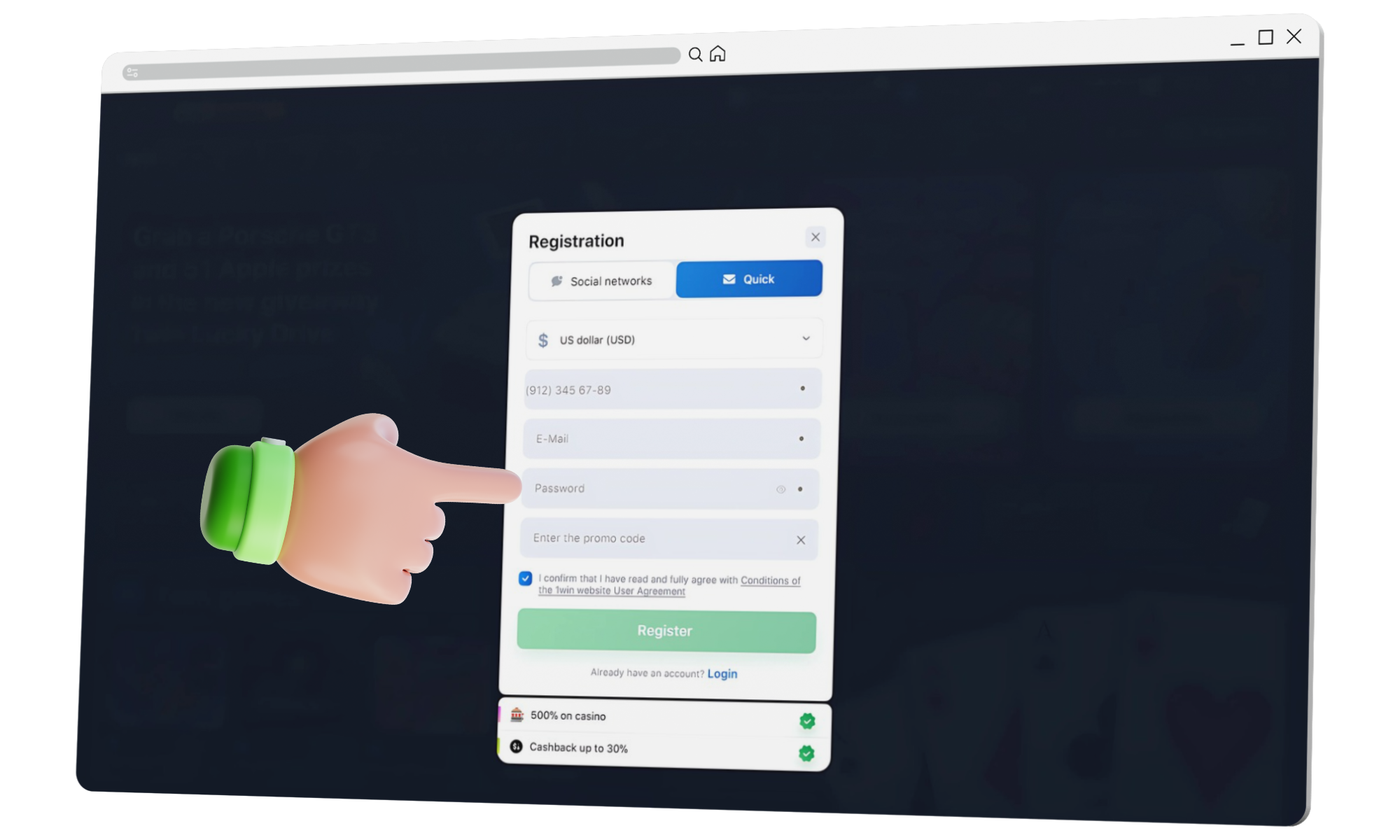Click the green Register button
The width and height of the screenshot is (1400, 840).
[x=665, y=629]
